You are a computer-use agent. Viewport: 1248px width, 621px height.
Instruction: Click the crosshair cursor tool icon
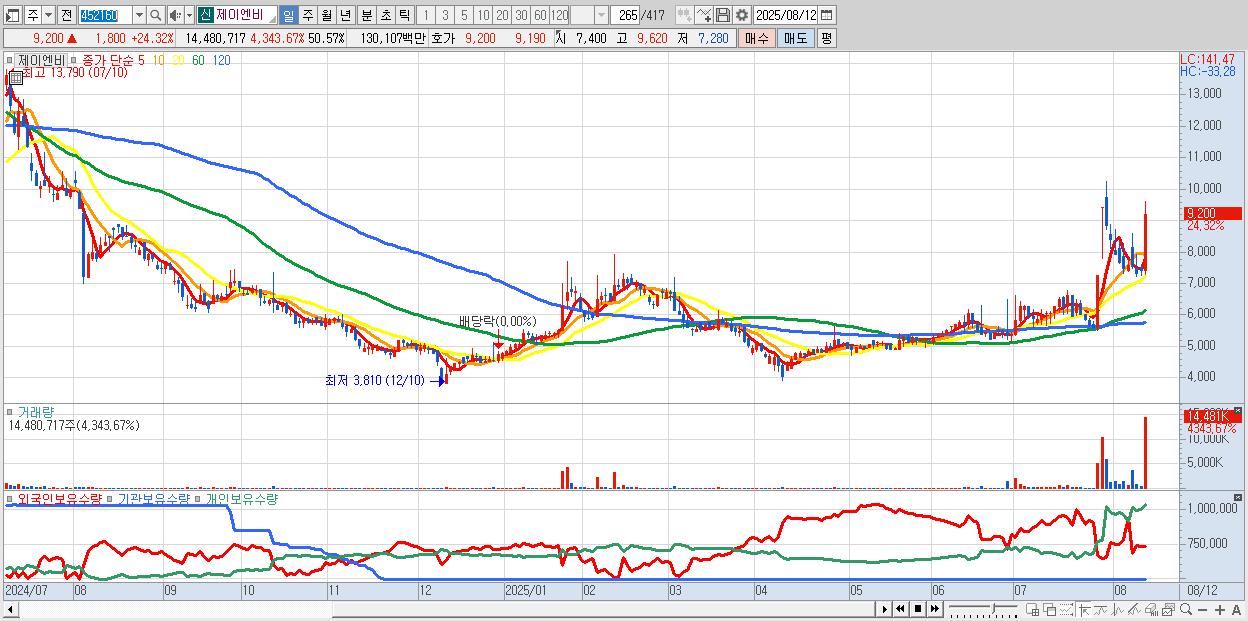click(x=1083, y=609)
